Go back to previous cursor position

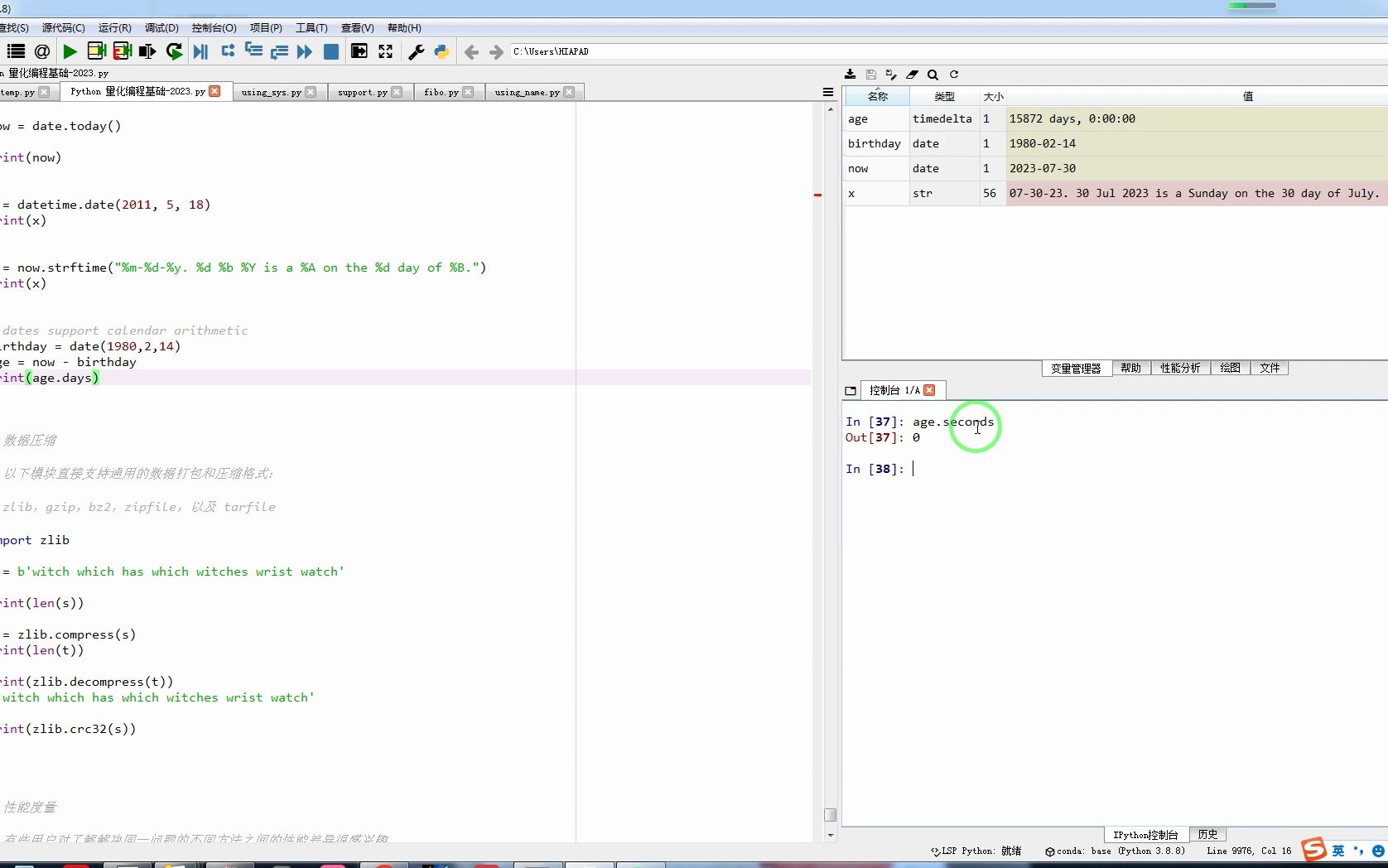point(471,52)
